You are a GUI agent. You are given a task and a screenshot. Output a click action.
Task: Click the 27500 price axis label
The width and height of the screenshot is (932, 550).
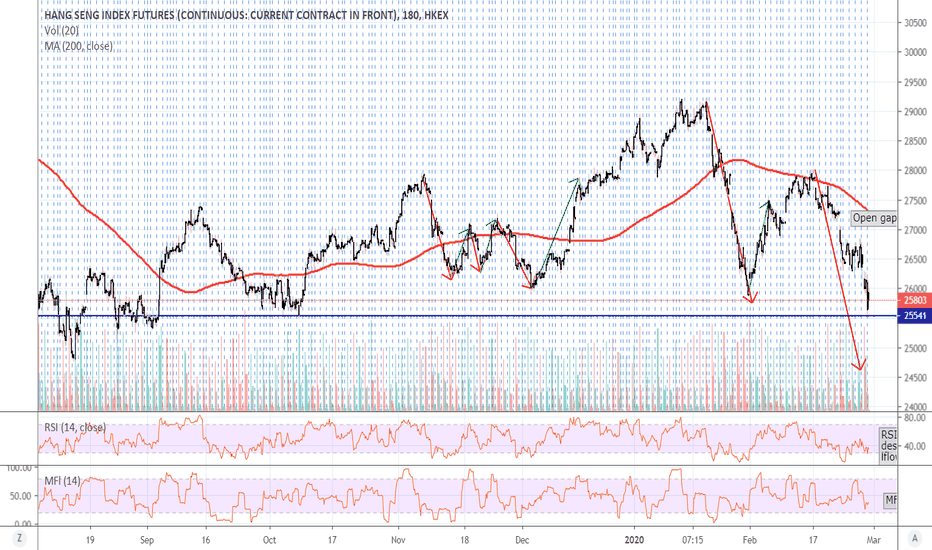tap(915, 200)
